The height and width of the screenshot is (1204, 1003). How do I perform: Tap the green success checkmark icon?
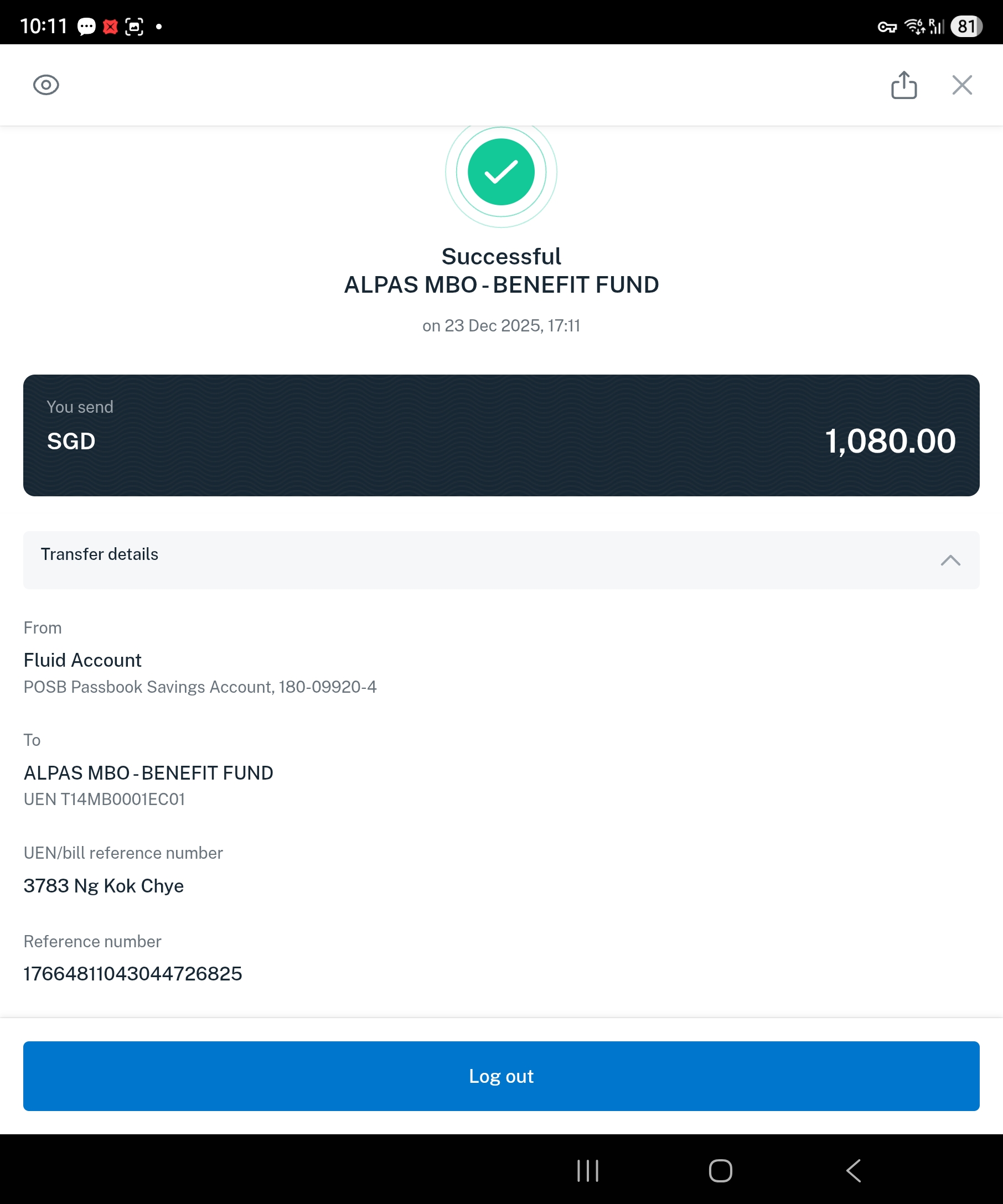(x=501, y=172)
